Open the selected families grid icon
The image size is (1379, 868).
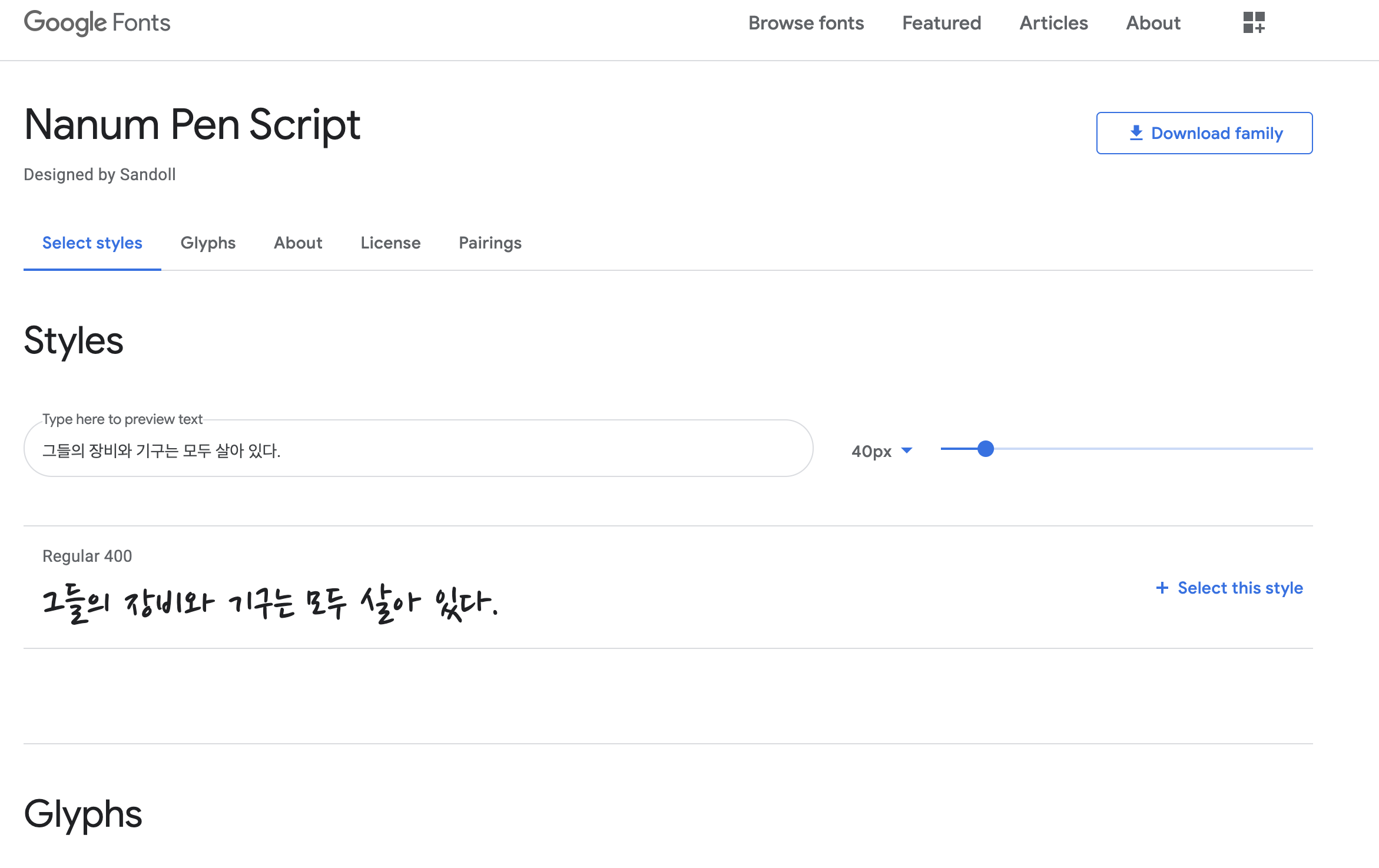(x=1254, y=22)
